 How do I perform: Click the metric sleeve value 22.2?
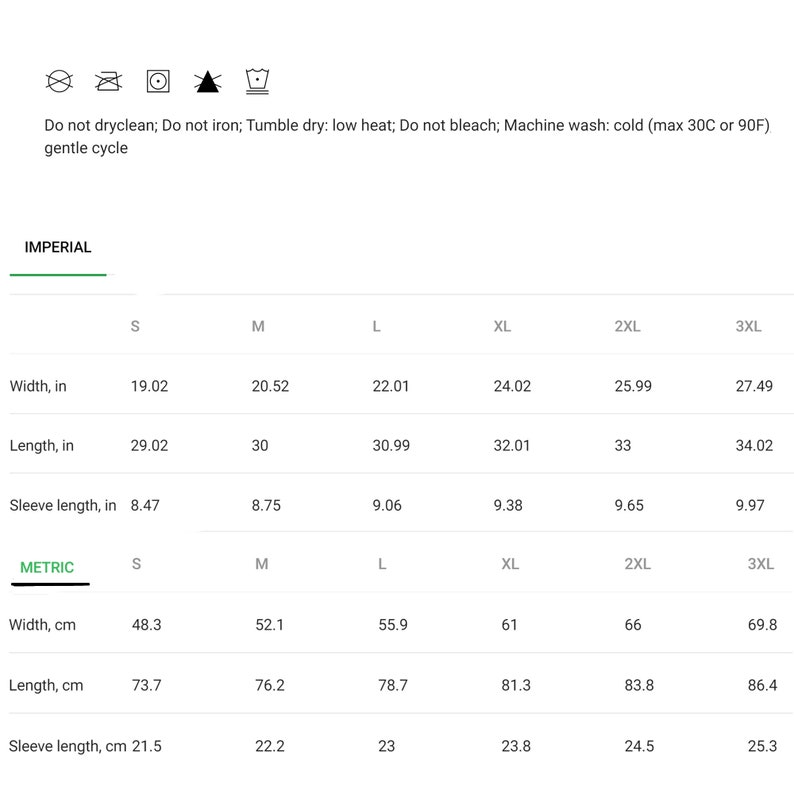(269, 746)
